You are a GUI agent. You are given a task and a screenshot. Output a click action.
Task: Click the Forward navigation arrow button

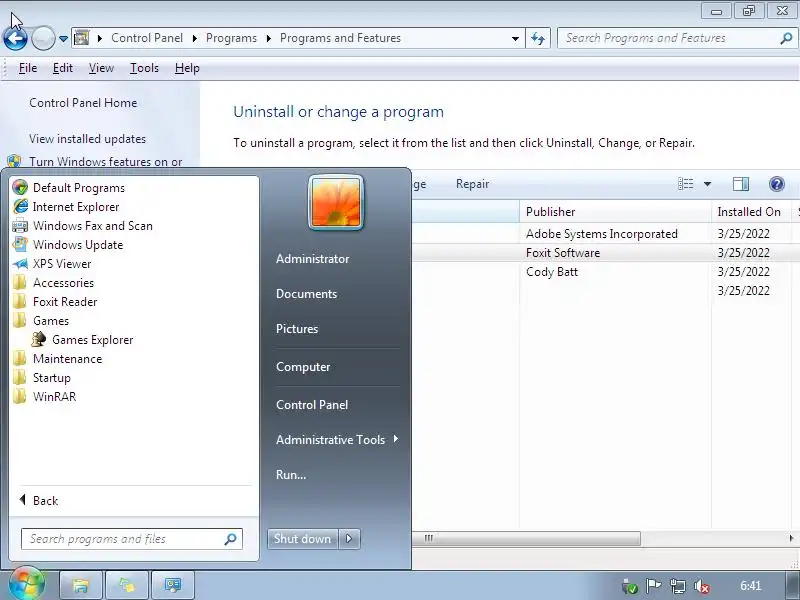(x=43, y=38)
